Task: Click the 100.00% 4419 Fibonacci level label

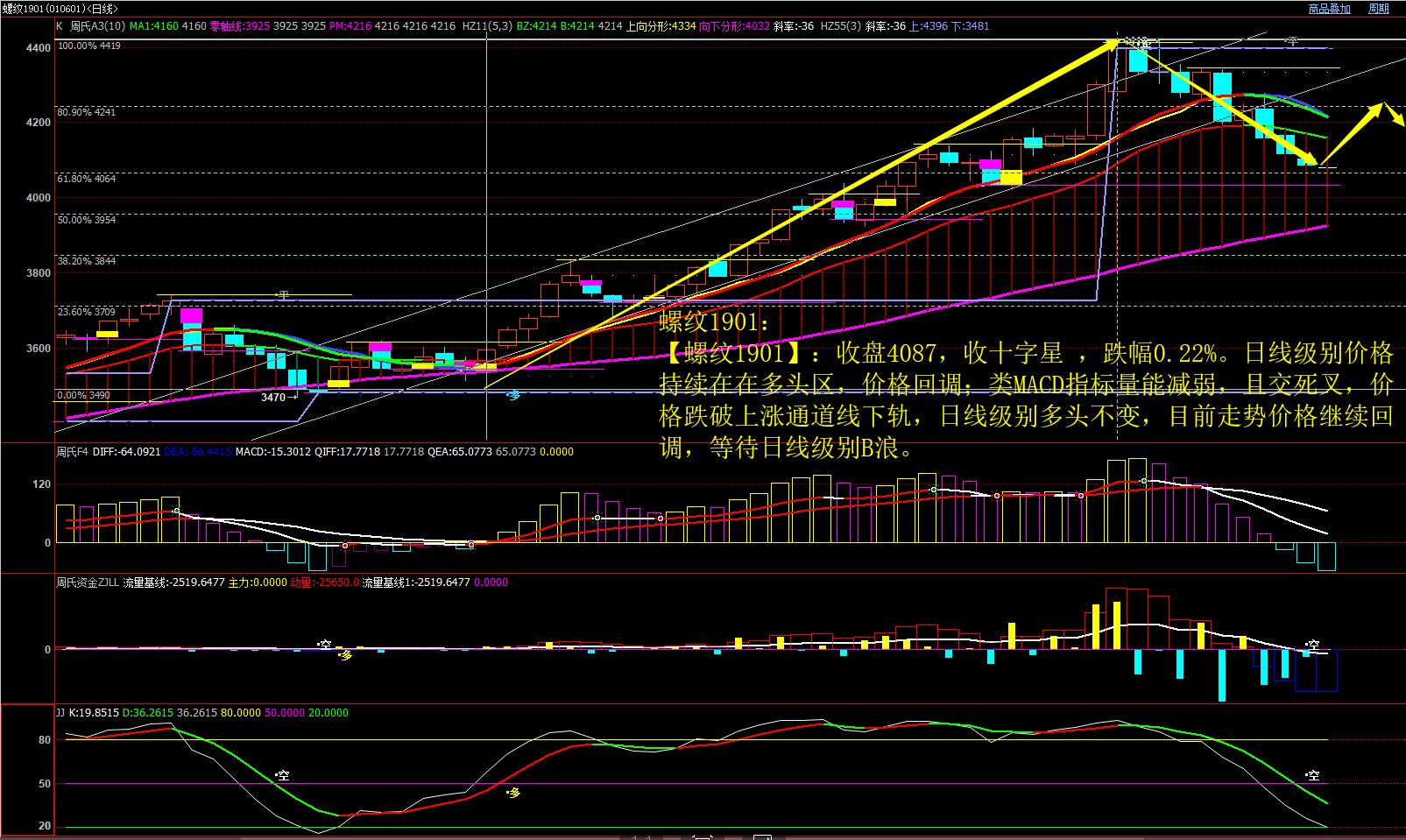Action: tap(88, 46)
